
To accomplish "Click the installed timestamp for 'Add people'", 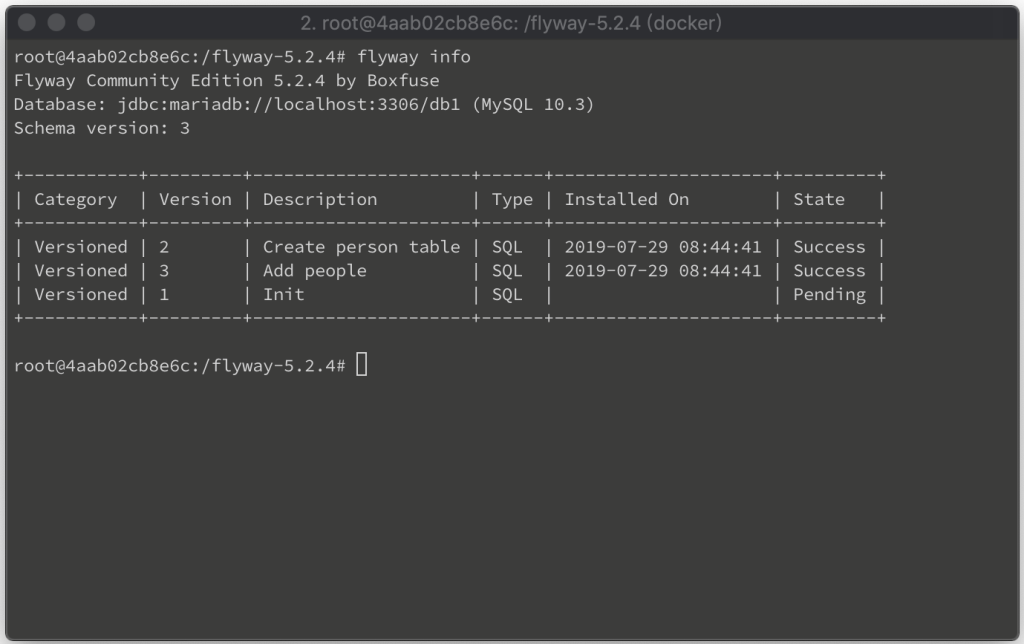I will tap(663, 270).
